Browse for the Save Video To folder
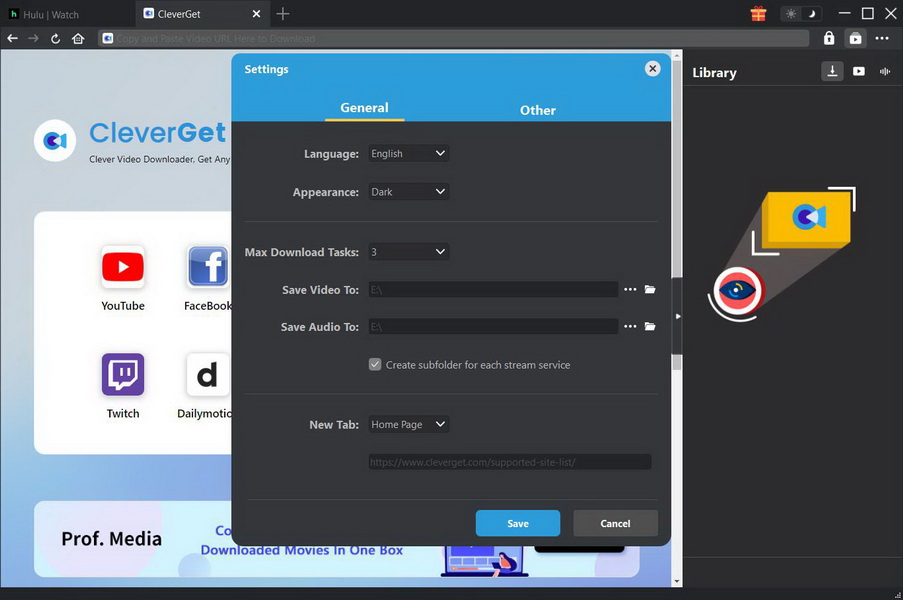903x600 pixels. [x=650, y=289]
